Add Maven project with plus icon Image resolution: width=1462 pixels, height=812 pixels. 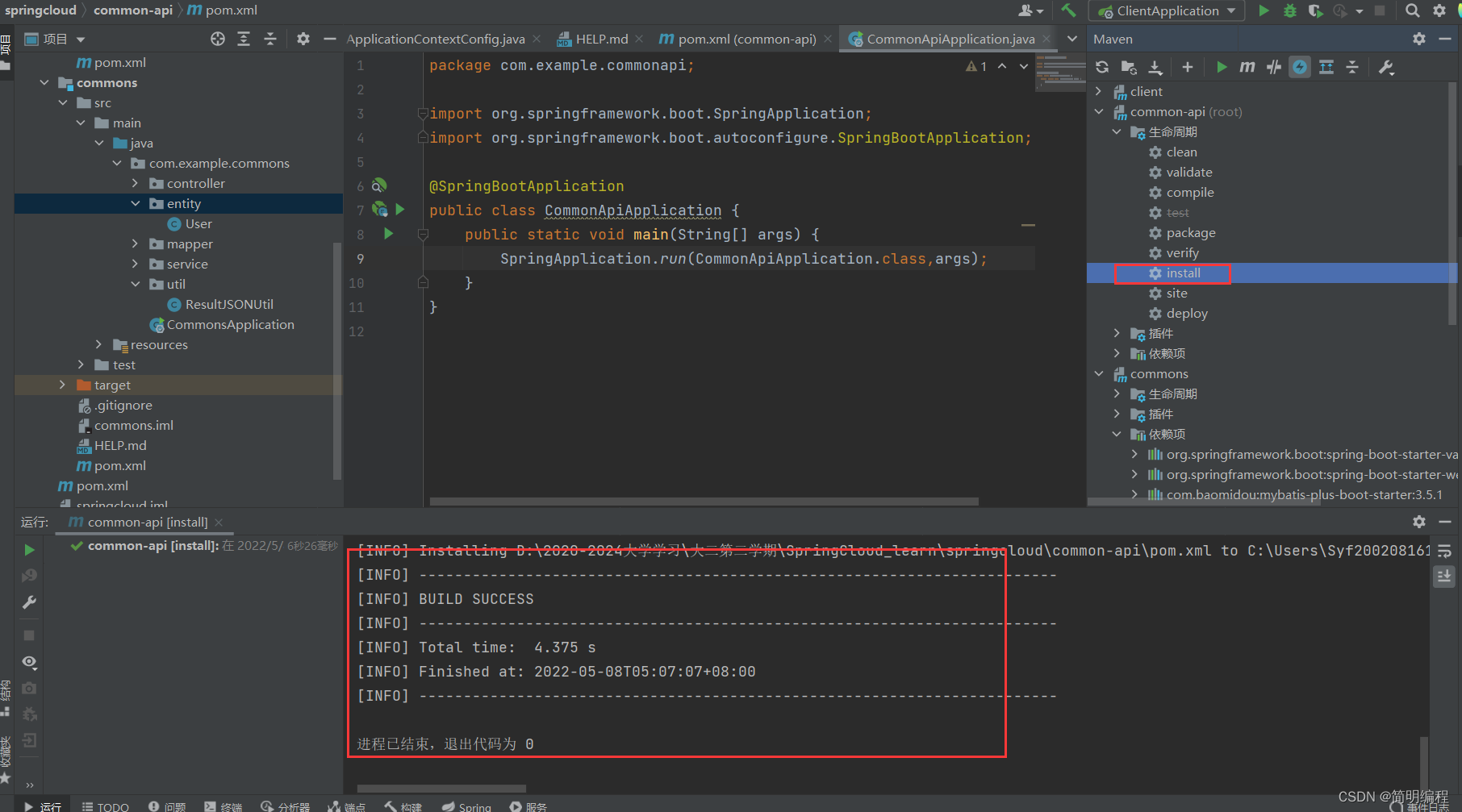(1187, 67)
